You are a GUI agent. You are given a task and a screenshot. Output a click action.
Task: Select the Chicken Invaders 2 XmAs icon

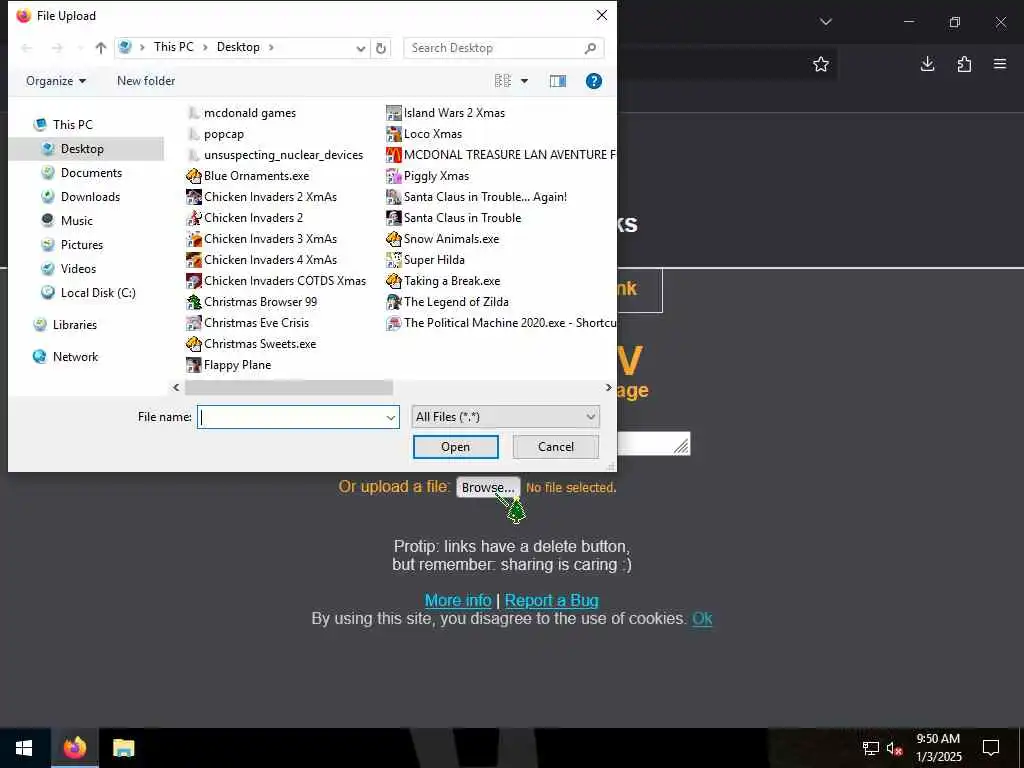coord(193,197)
